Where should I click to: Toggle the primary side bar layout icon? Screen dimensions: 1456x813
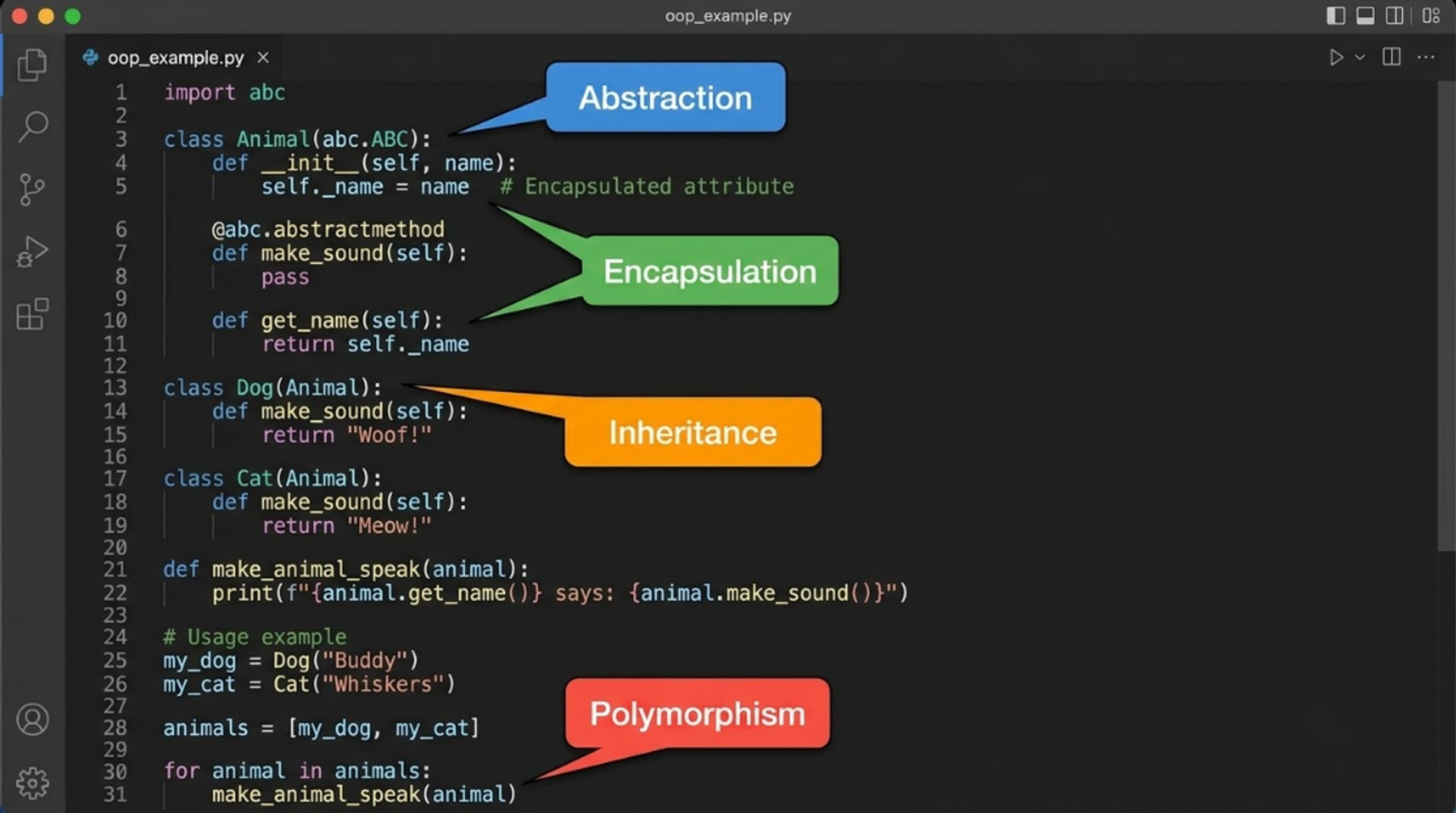(1336, 16)
